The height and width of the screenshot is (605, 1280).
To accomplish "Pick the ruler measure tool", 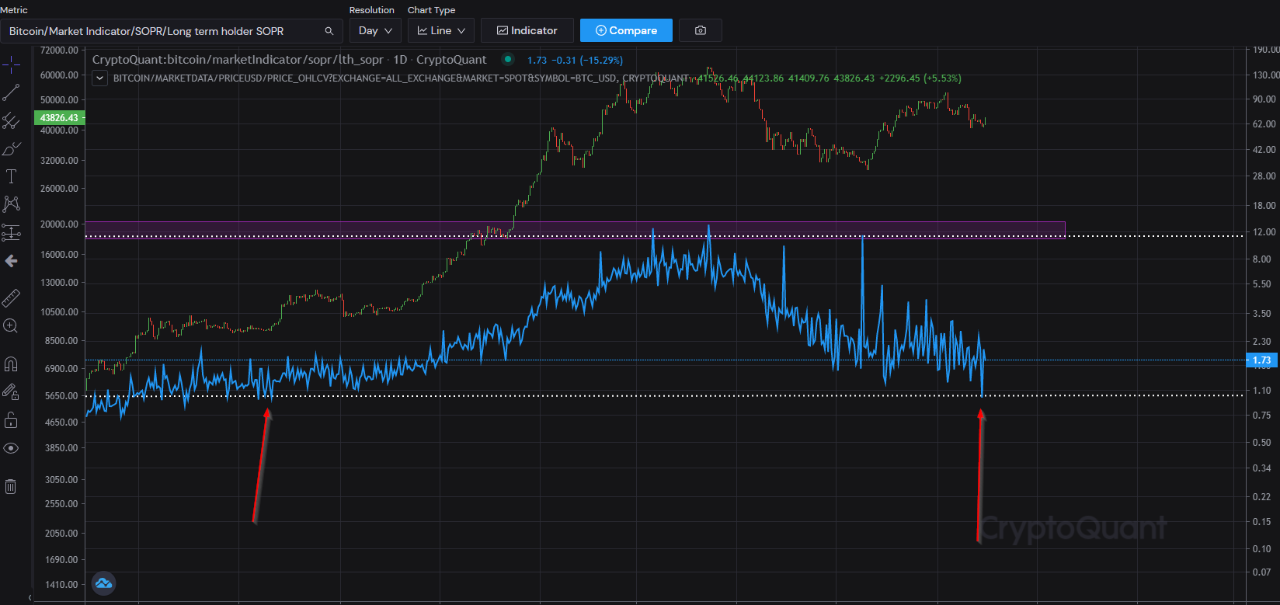I will coord(12,296).
